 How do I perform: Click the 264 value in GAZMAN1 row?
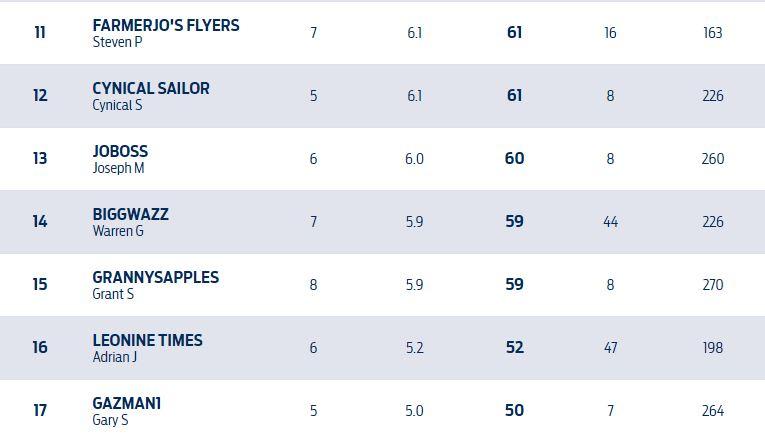point(712,411)
